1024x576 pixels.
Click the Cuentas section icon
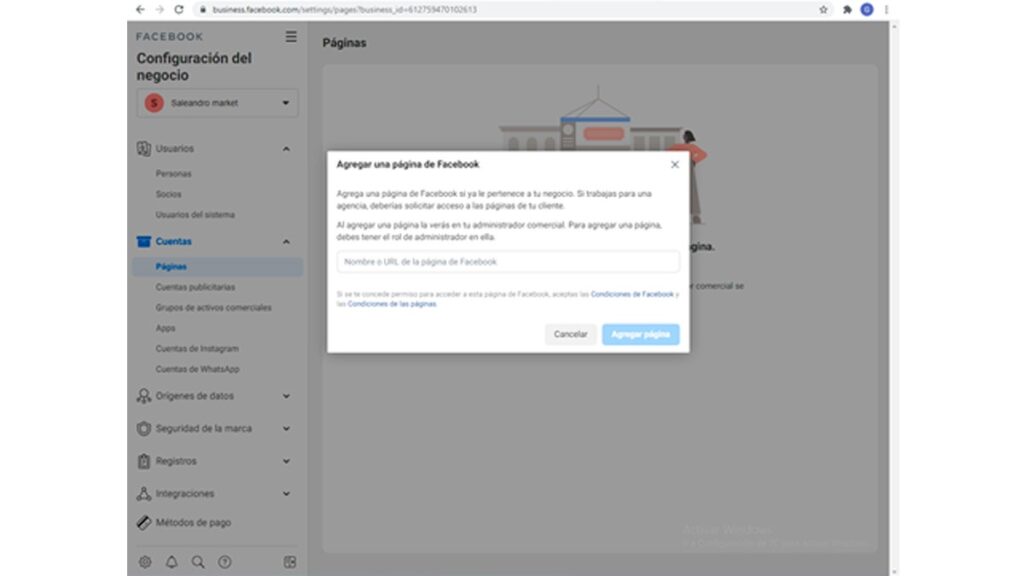tap(144, 241)
